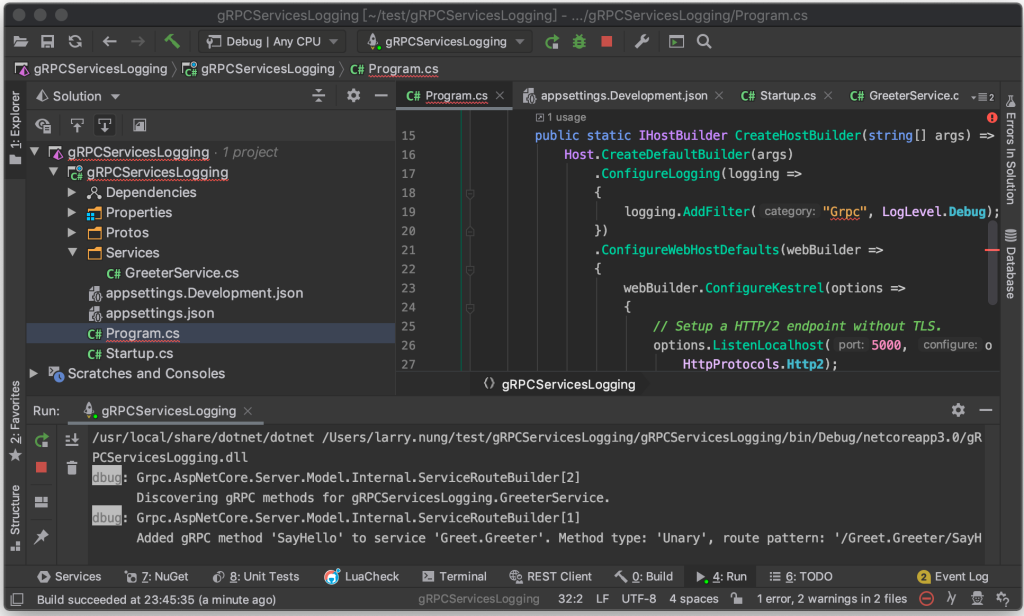Viewport: 1024px width, 616px height.
Task: Navigate forward with the right arrow
Action: tap(137, 42)
